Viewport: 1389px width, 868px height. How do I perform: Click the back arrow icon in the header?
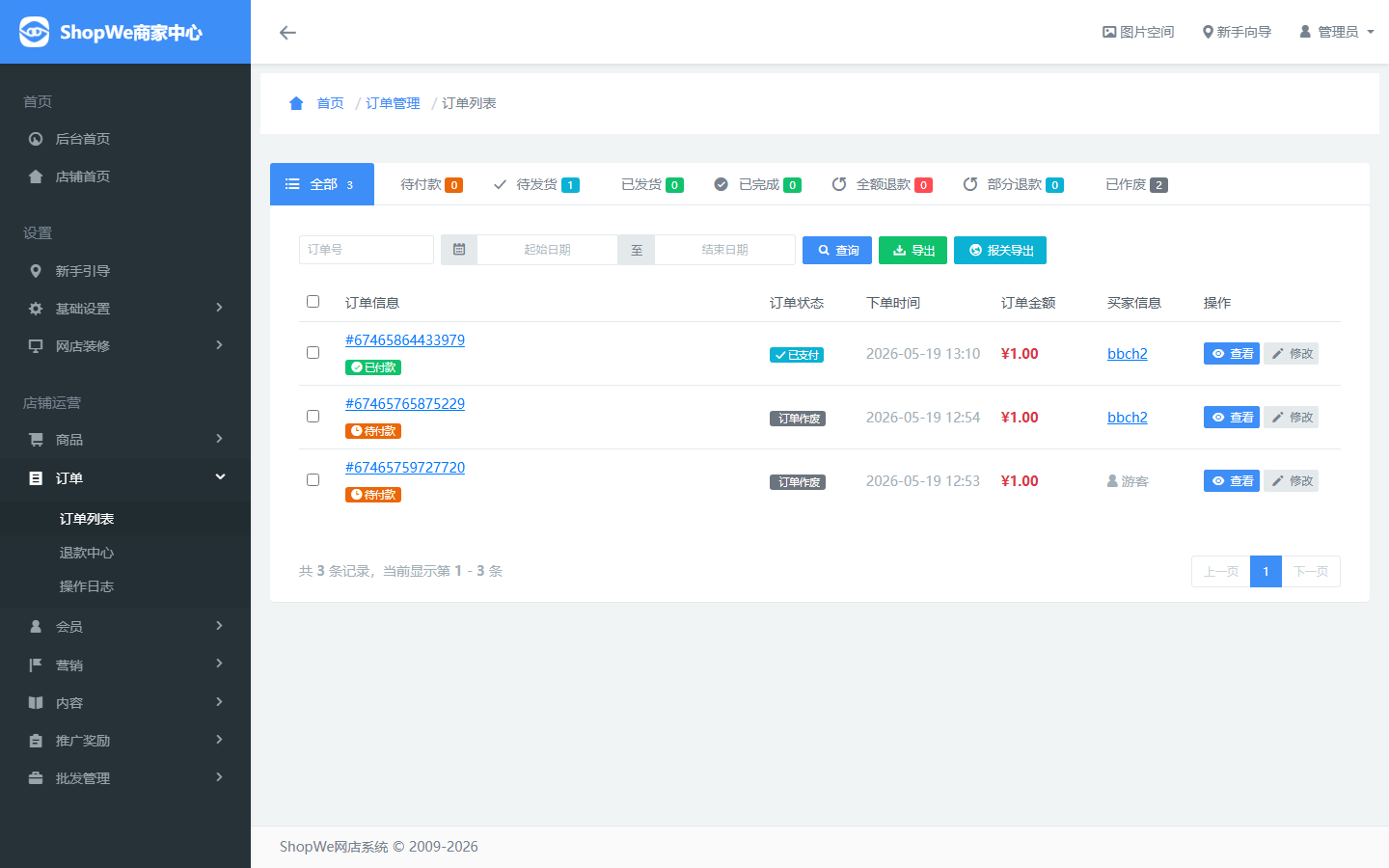(287, 33)
